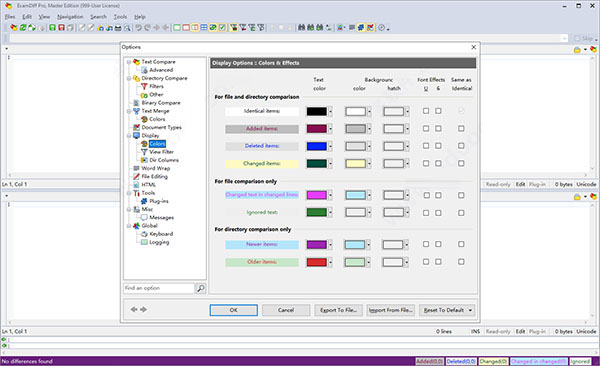Click the blue grid-pane toolbar icon
Screen dimensions: 600x366
204,28
